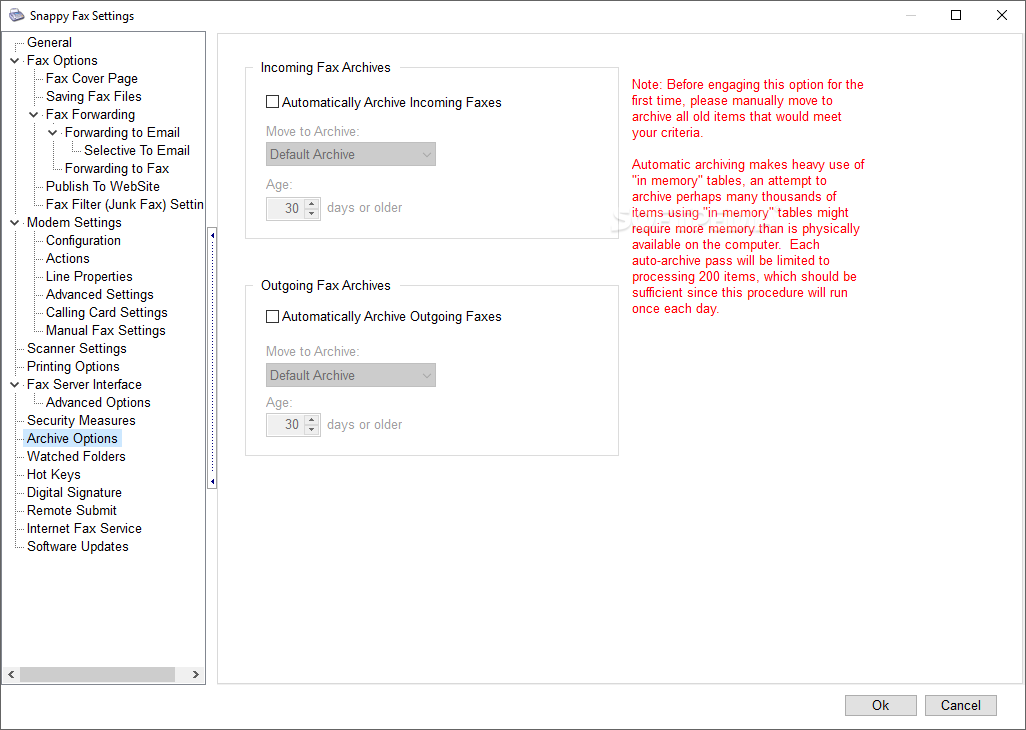The width and height of the screenshot is (1026, 730).
Task: Collapse the Forwarding to Email node
Action: 52,133
